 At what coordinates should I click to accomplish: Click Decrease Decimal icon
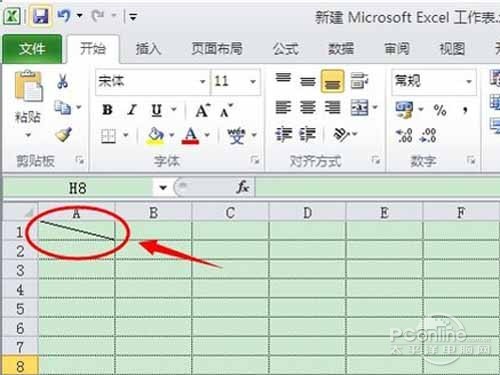429,136
